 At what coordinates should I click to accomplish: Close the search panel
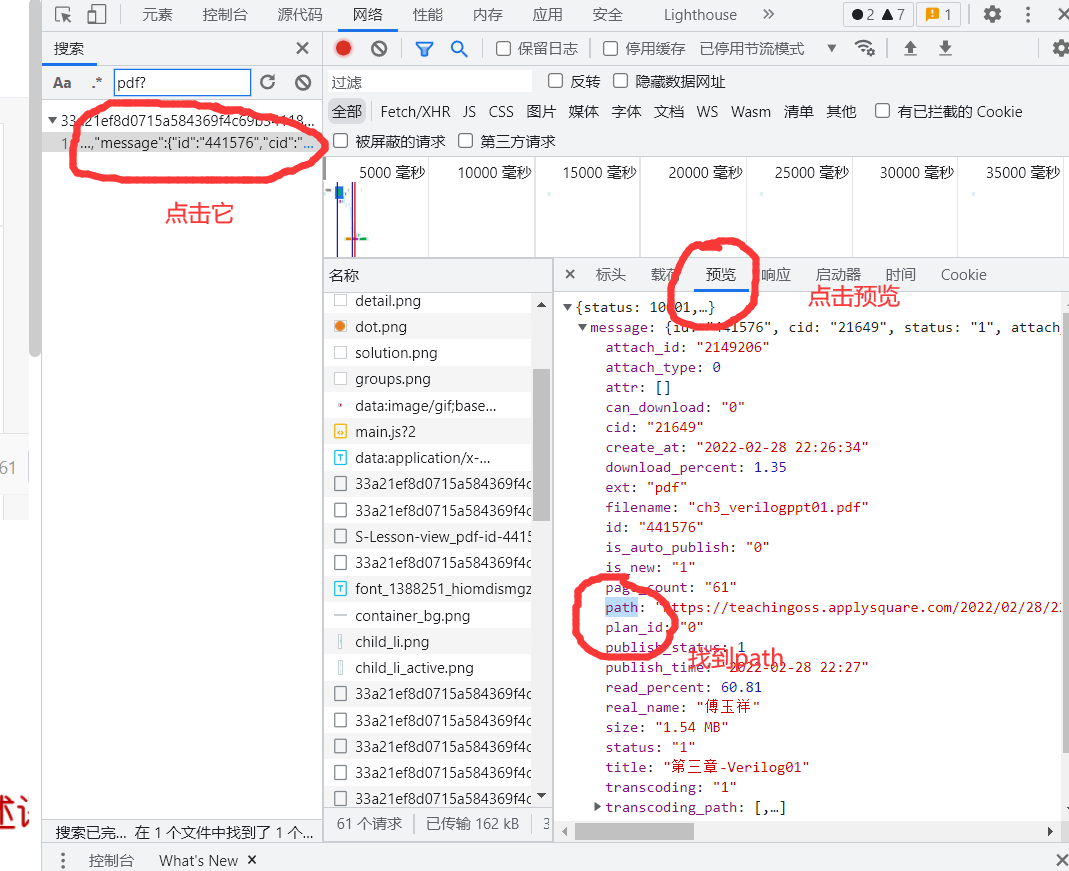[x=302, y=48]
